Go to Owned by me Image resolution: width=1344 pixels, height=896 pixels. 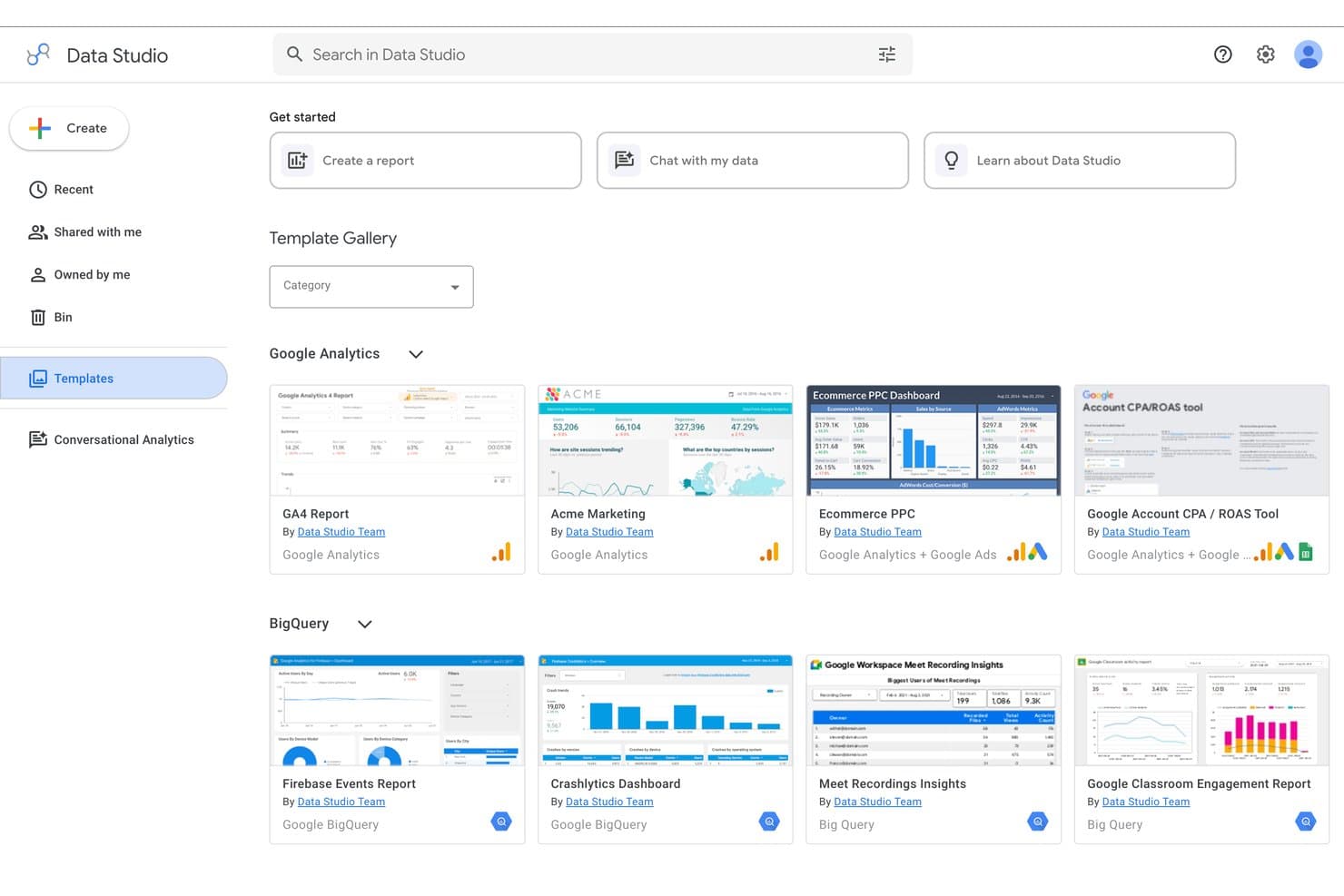[x=114, y=275]
